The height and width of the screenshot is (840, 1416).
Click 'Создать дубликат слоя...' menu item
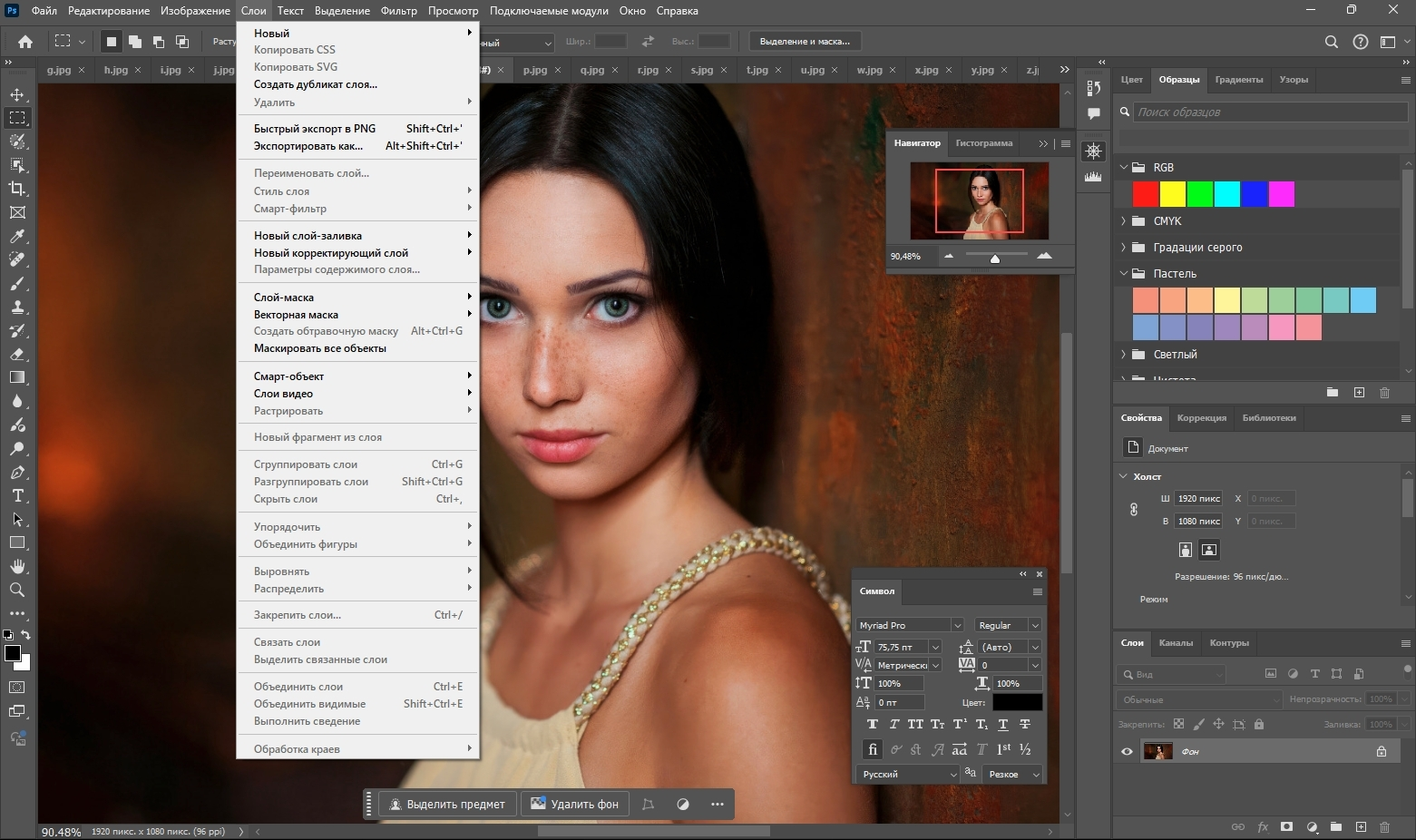(315, 84)
